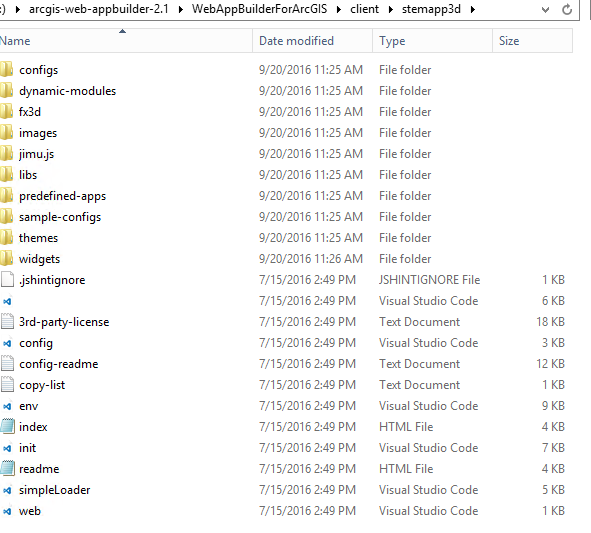Select the themes folder name

click(38, 238)
